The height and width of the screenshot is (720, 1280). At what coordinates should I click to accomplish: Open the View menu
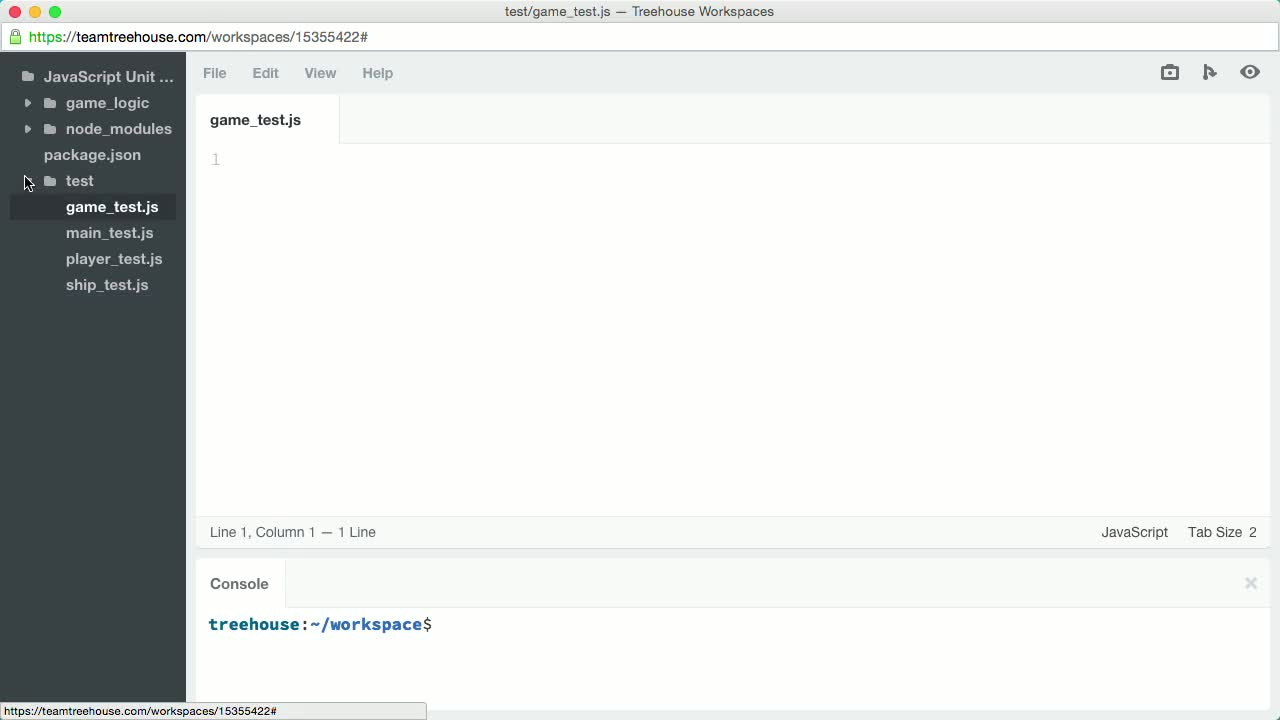(320, 73)
